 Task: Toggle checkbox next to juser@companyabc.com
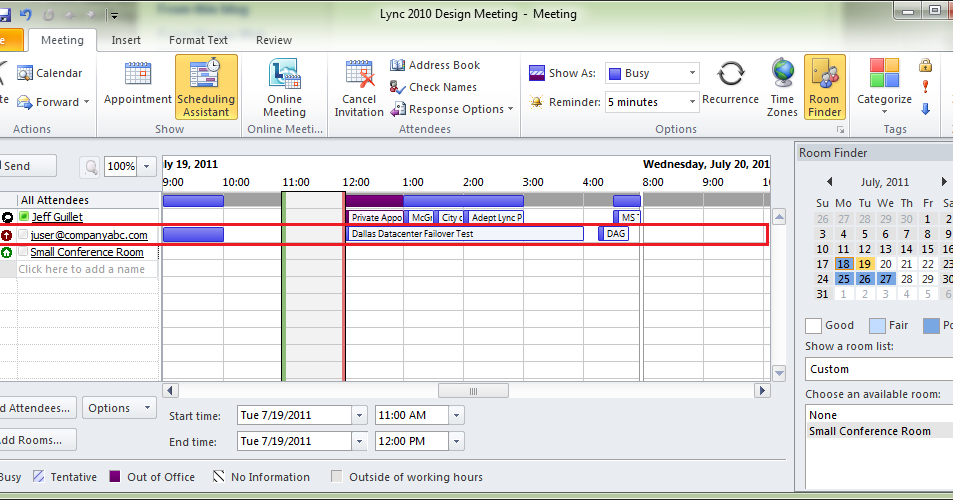(23, 235)
